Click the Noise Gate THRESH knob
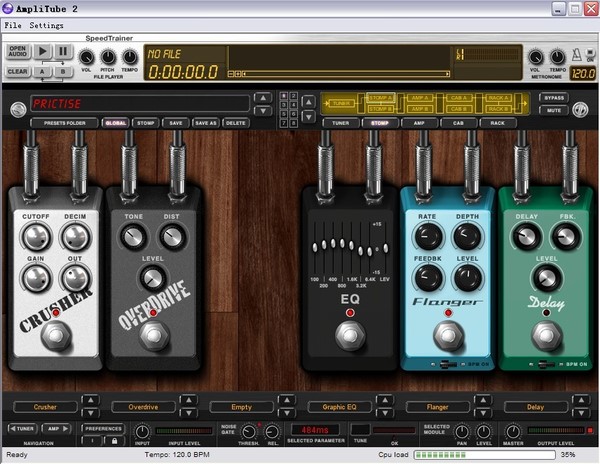Viewport: 600px width, 464px height. (x=248, y=432)
